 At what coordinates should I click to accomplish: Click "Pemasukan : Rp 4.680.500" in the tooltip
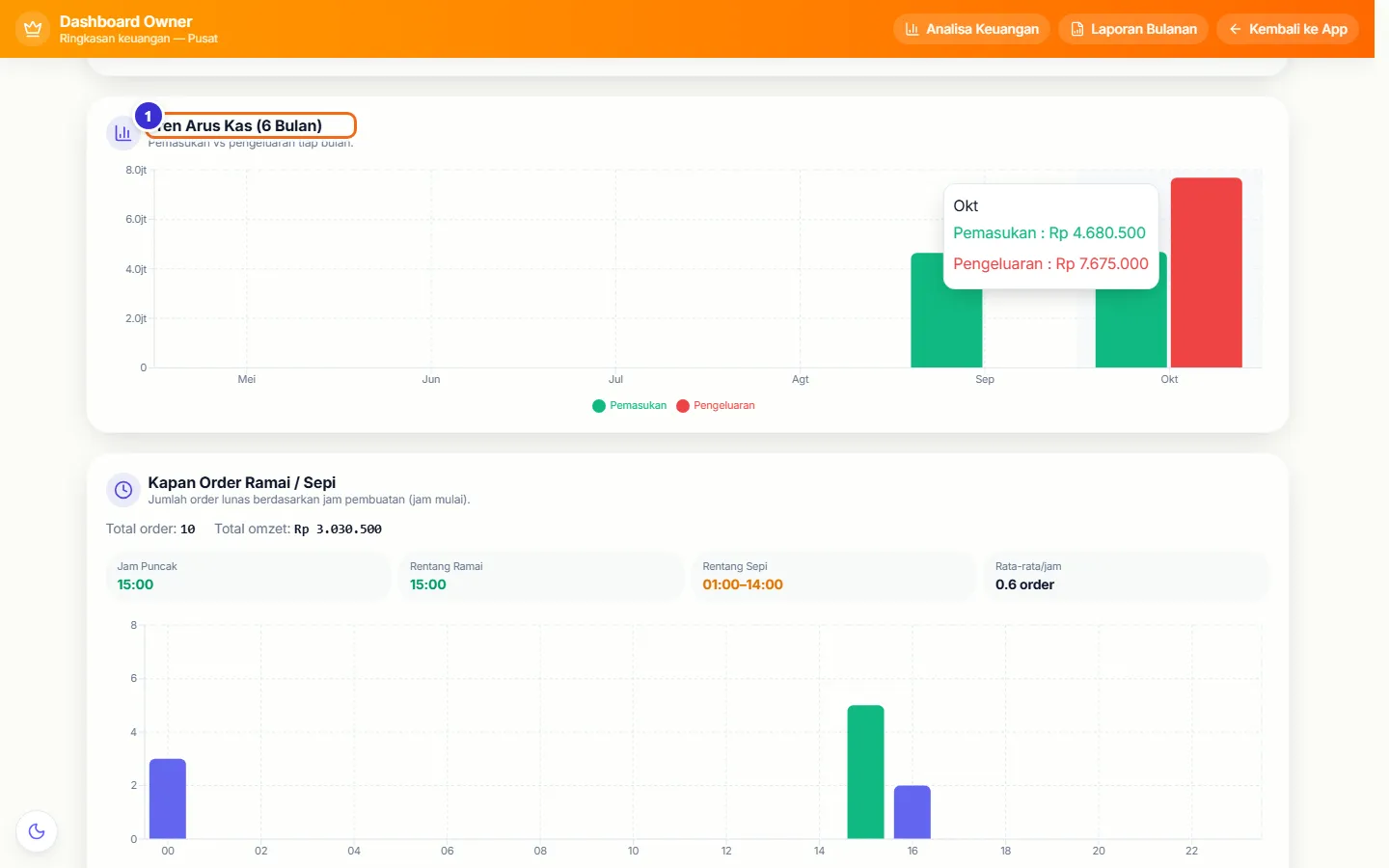pyautogui.click(x=1049, y=232)
